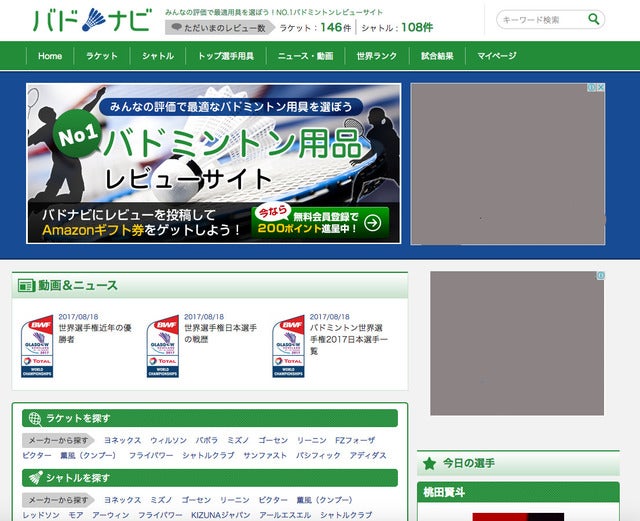Select shuttle maker アールエスエル
The image size is (640, 521).
tap(285, 515)
